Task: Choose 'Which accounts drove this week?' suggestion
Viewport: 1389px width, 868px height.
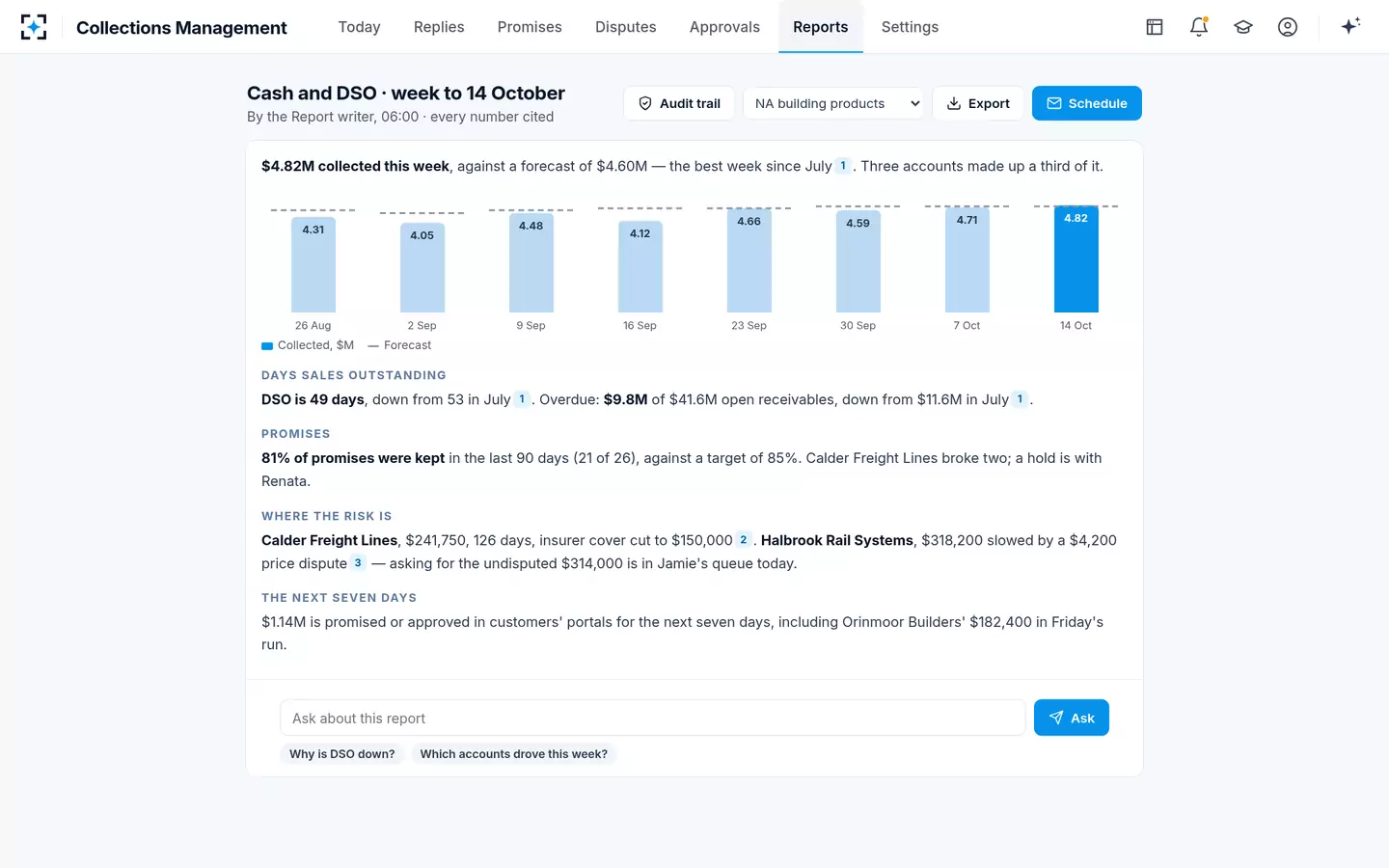Action: 514,754
